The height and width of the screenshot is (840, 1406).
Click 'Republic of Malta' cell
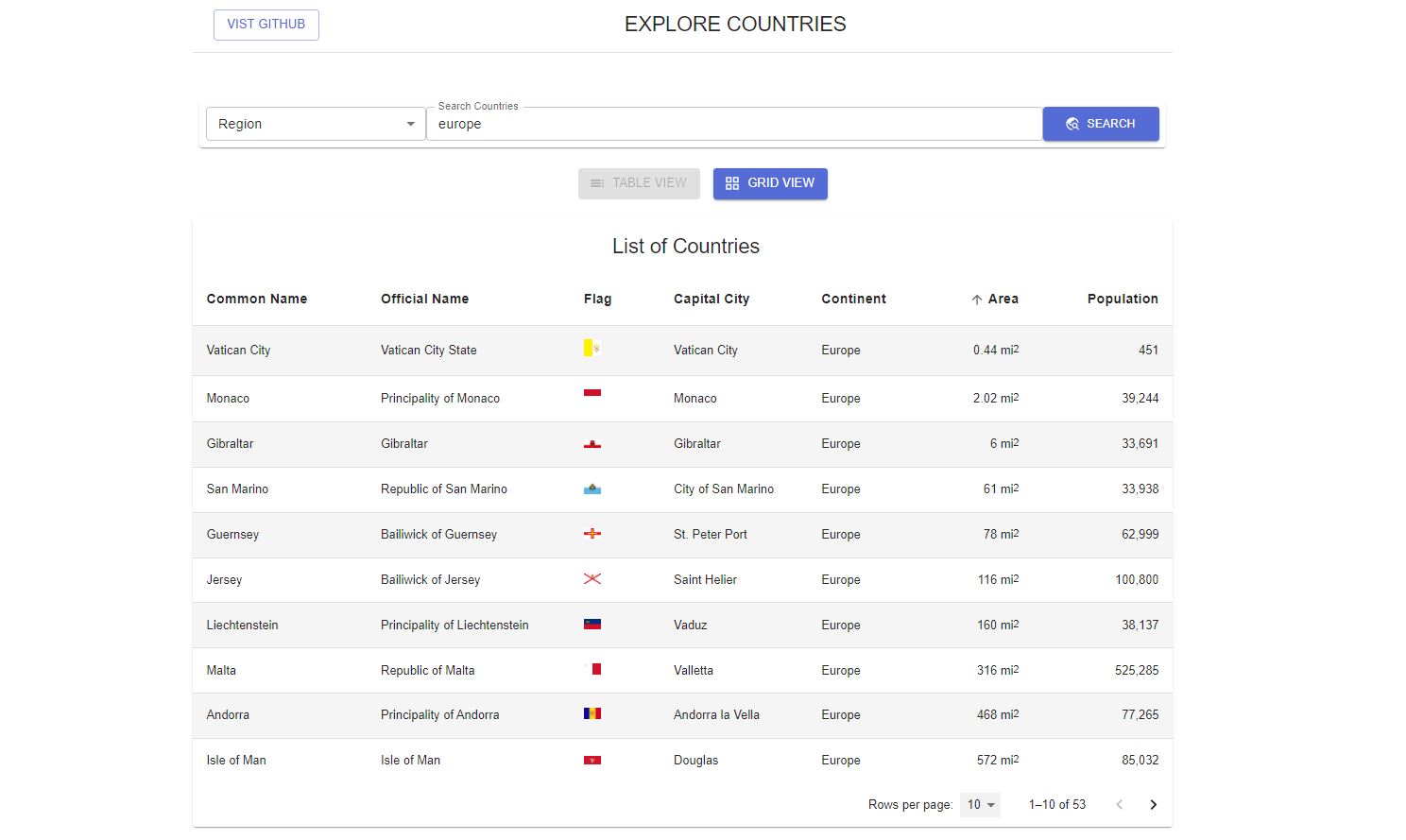[x=427, y=670]
